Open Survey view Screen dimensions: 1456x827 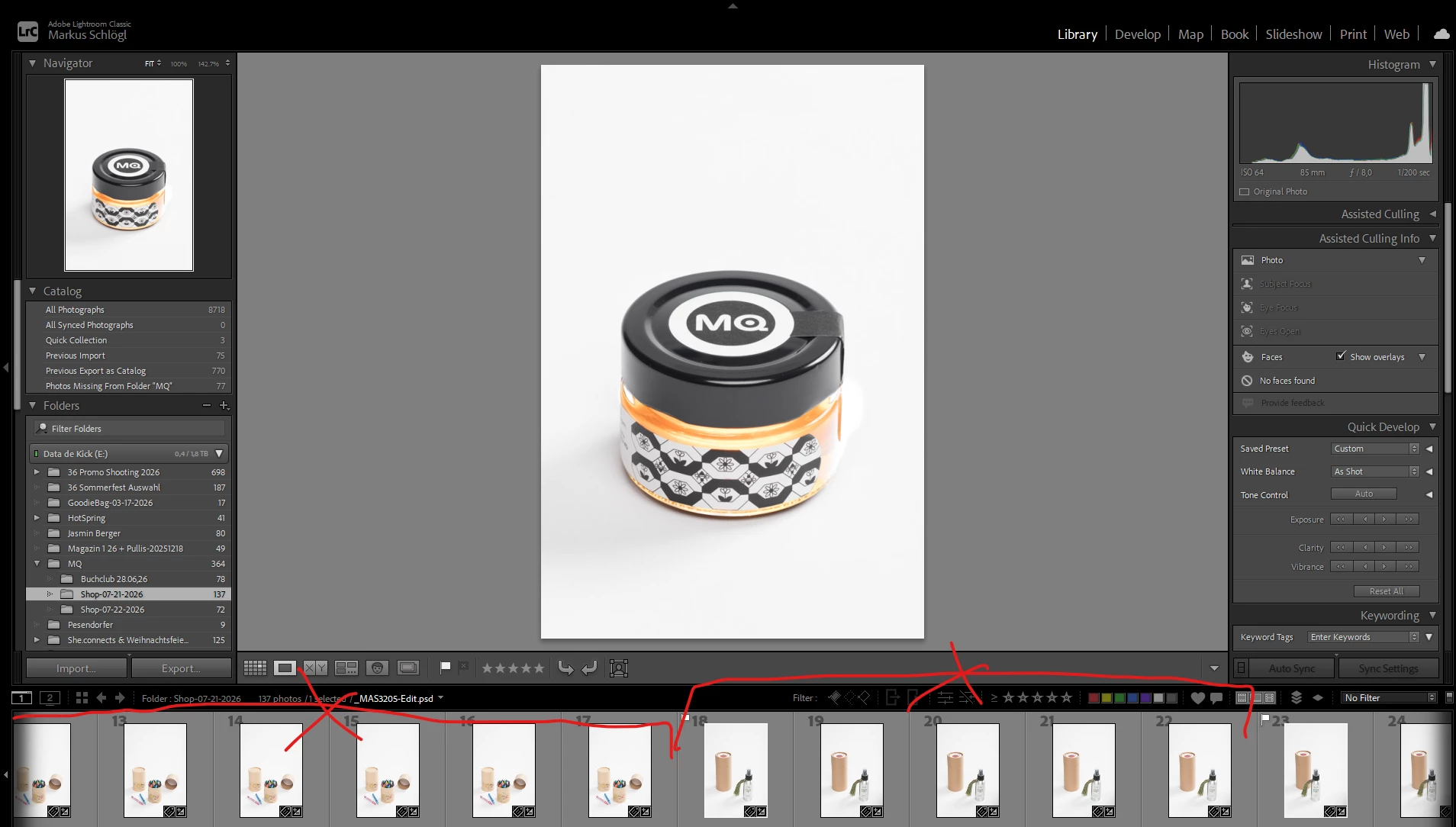[x=346, y=668]
